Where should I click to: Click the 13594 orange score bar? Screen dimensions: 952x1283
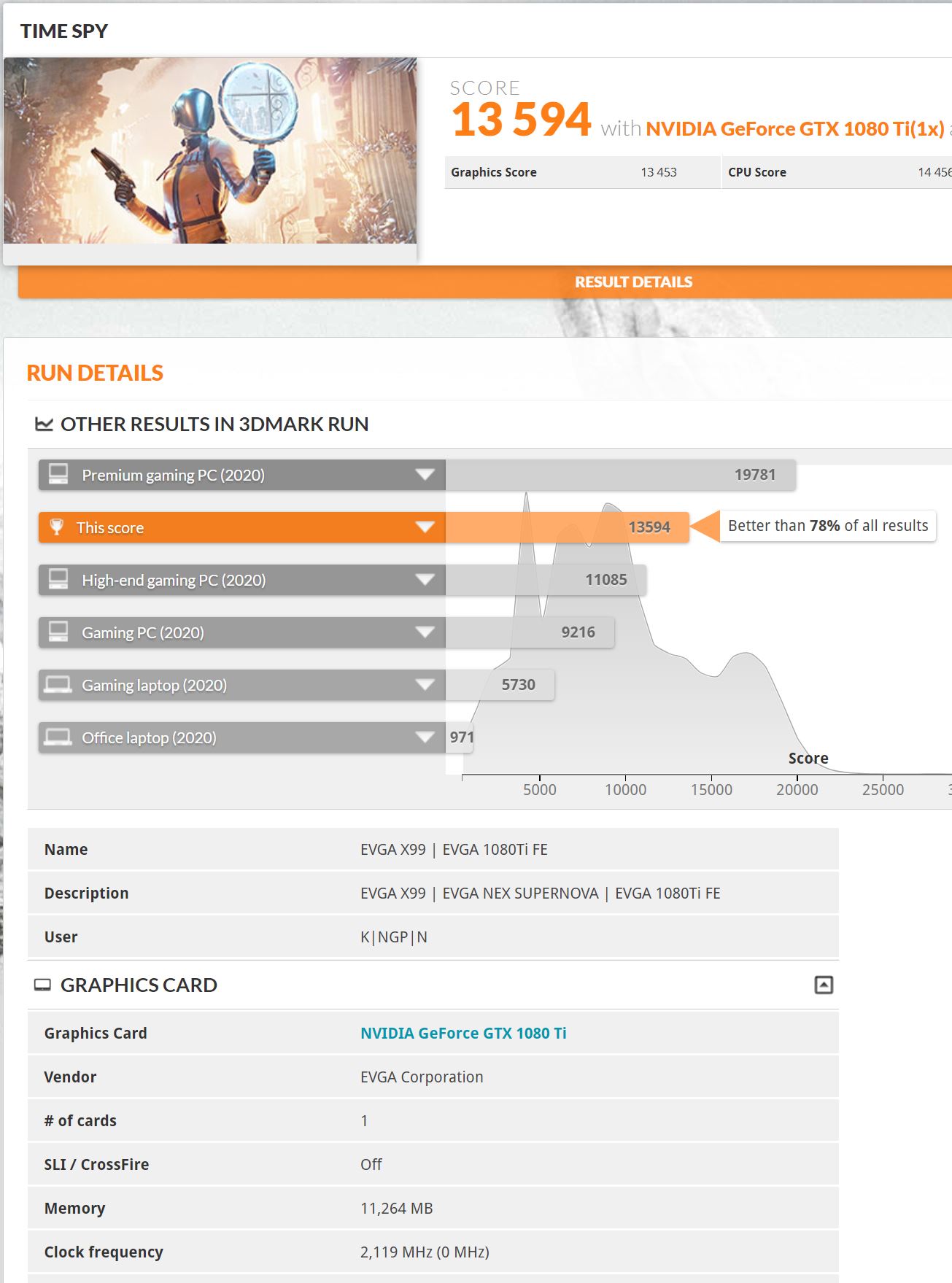568,527
